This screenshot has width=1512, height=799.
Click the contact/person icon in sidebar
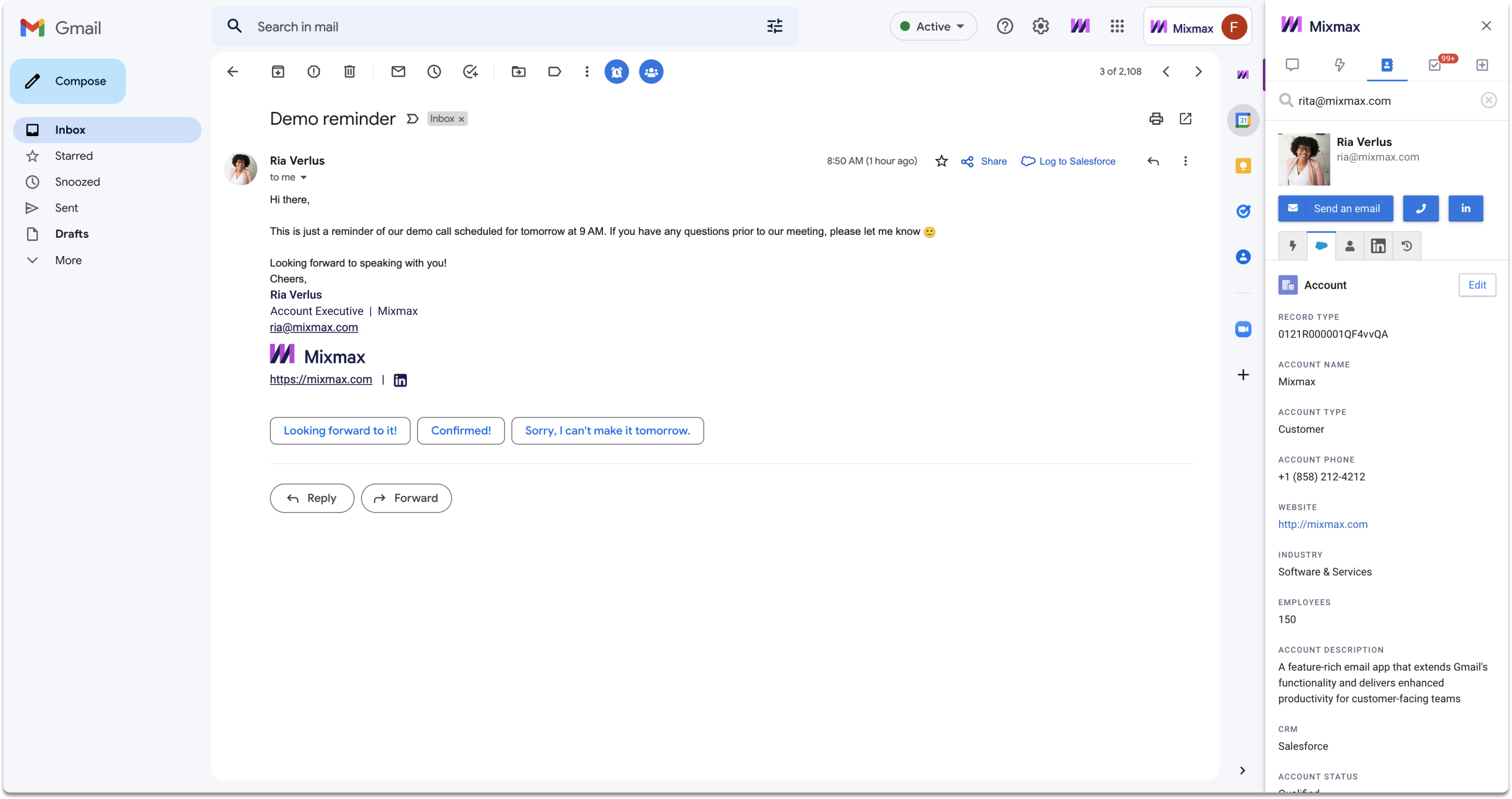pos(1350,246)
